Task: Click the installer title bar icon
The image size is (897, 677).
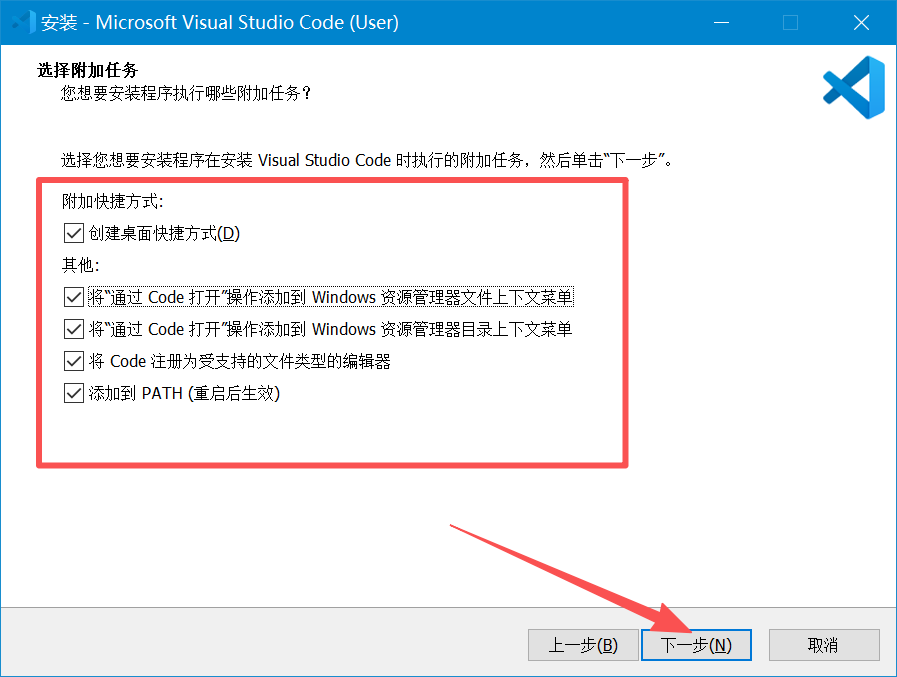Action: tap(24, 22)
